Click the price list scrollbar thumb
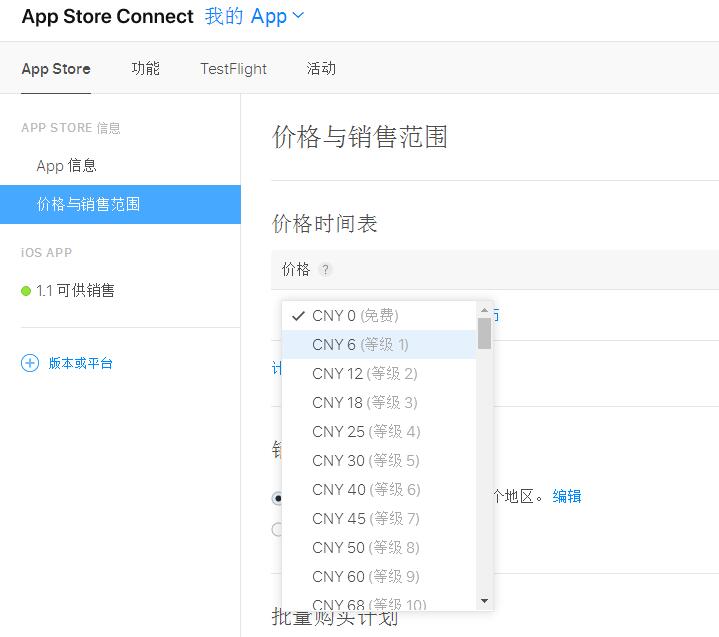 [485, 333]
